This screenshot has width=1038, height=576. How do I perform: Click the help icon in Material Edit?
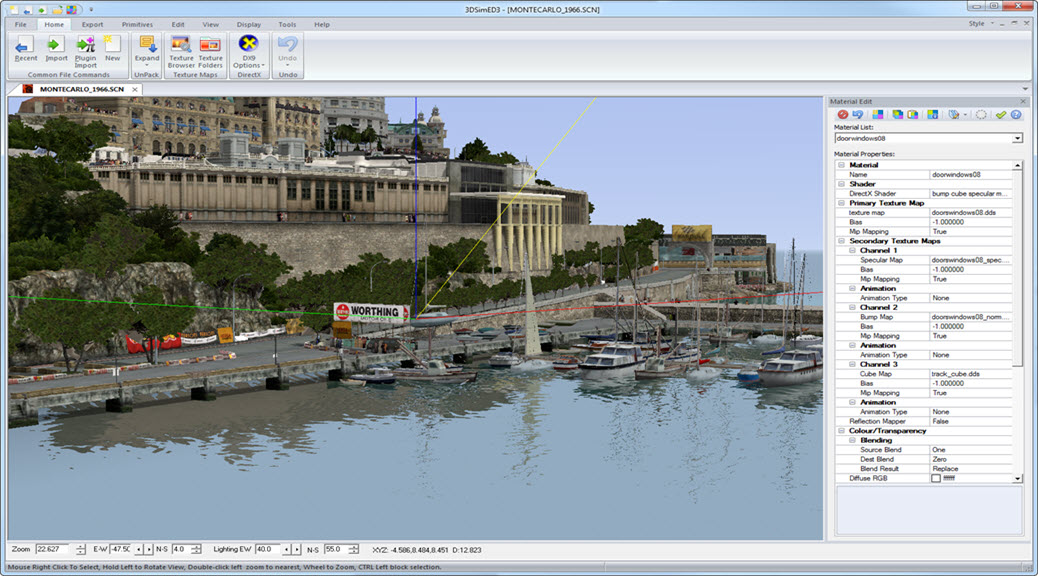(1015, 115)
